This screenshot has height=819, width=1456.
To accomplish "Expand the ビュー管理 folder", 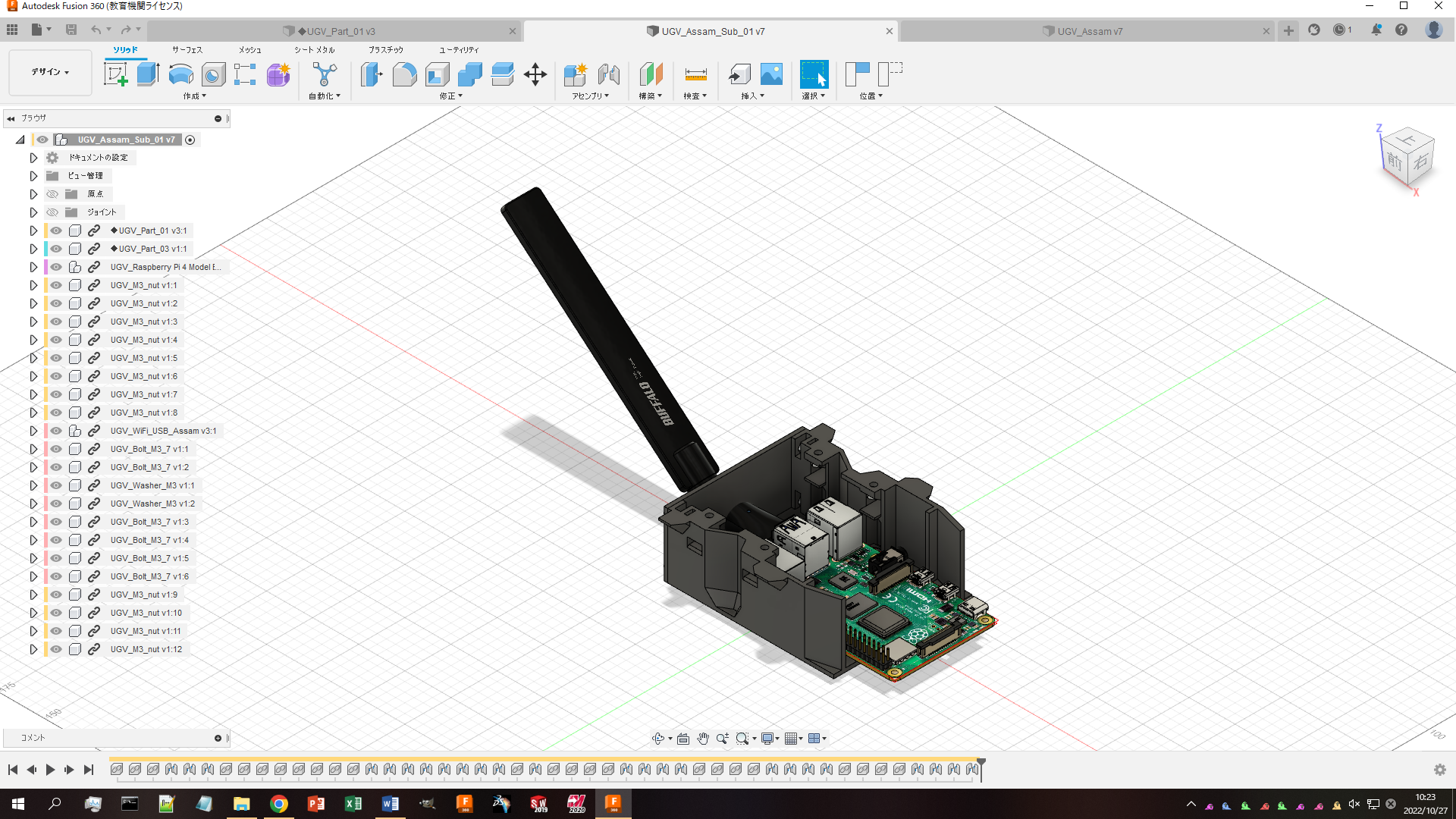I will coord(33,176).
